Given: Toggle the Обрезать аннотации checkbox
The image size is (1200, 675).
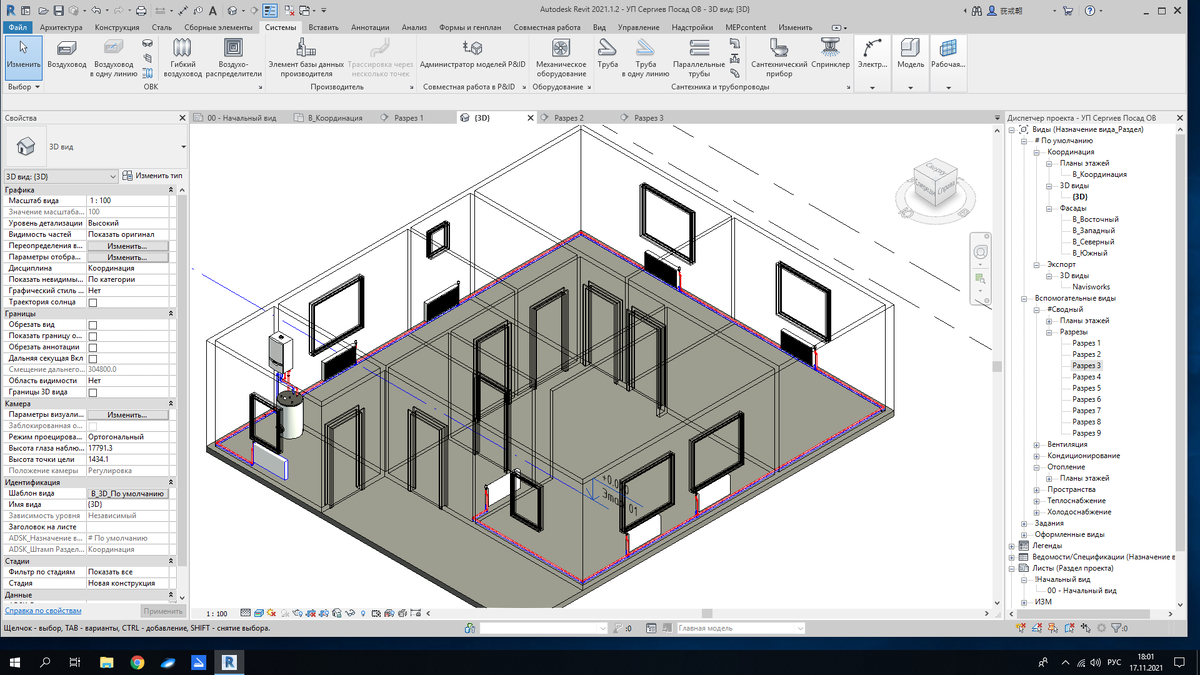Looking at the screenshot, I should pos(93,347).
